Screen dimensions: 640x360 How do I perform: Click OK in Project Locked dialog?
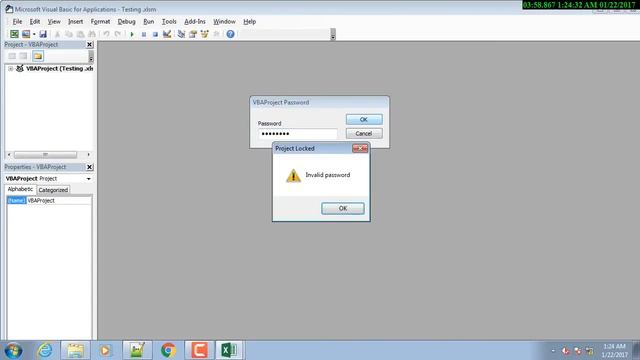tap(343, 208)
